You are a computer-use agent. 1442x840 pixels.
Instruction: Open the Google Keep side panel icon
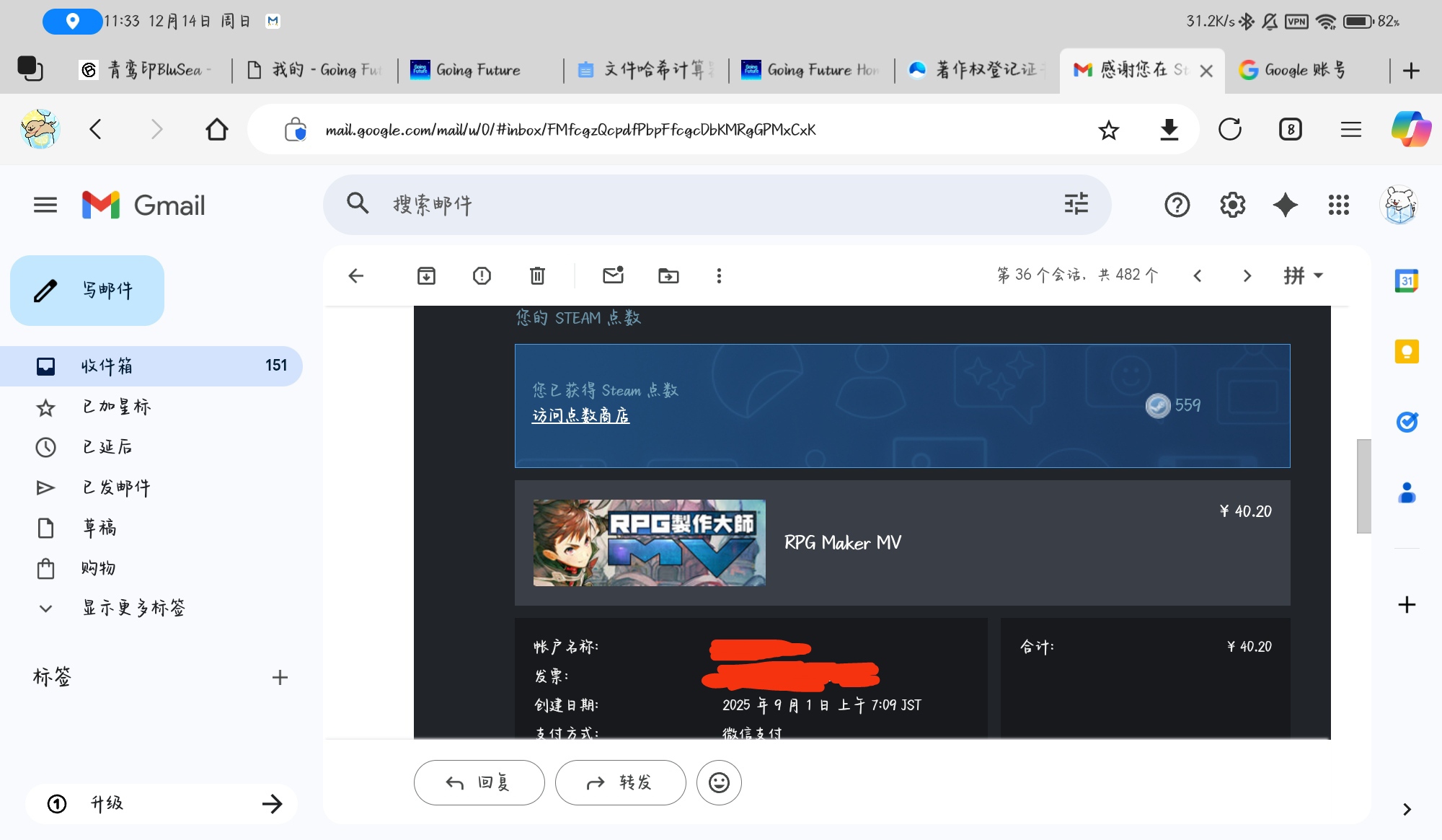1406,352
